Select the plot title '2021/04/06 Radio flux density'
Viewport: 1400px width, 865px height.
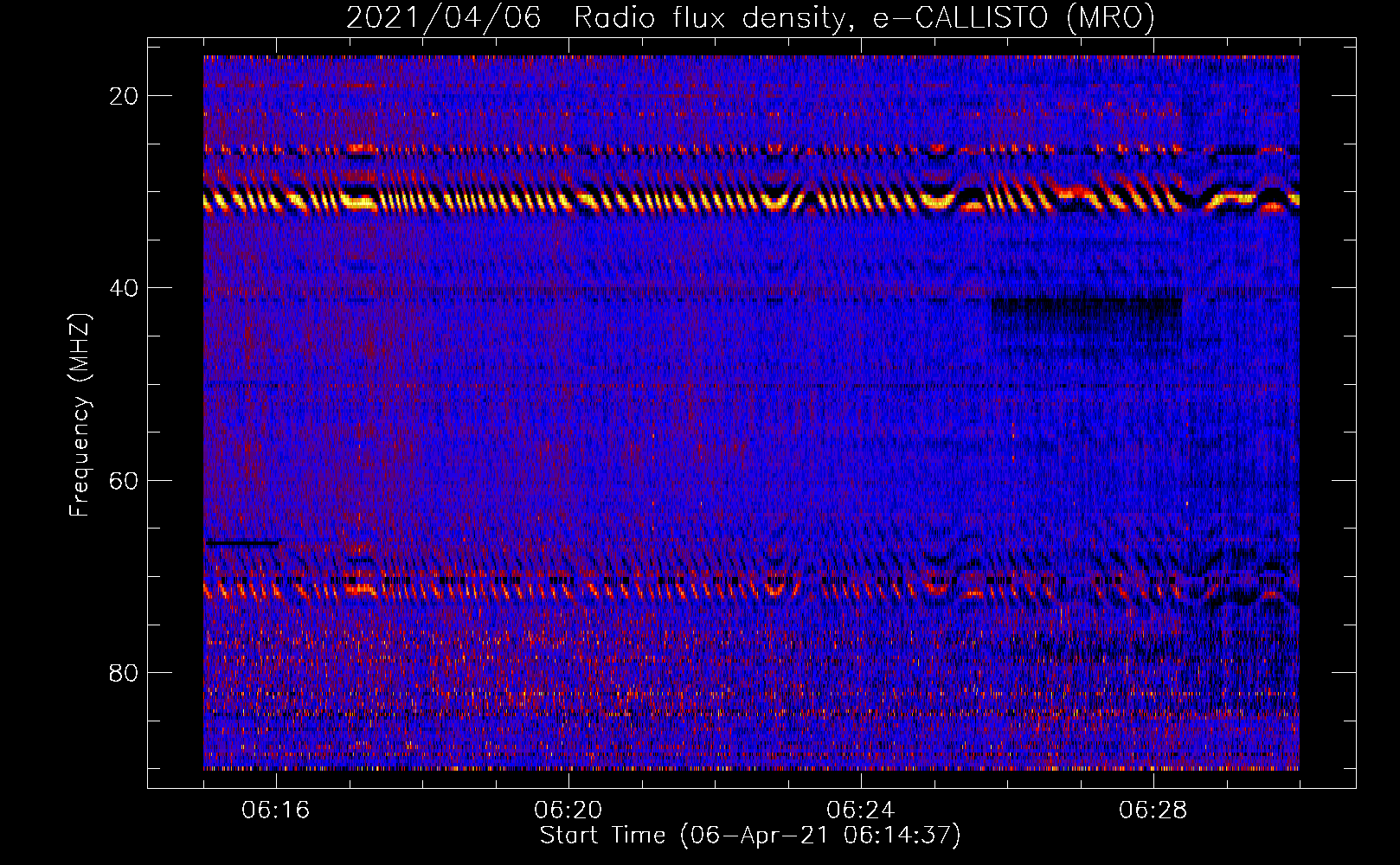point(749,18)
